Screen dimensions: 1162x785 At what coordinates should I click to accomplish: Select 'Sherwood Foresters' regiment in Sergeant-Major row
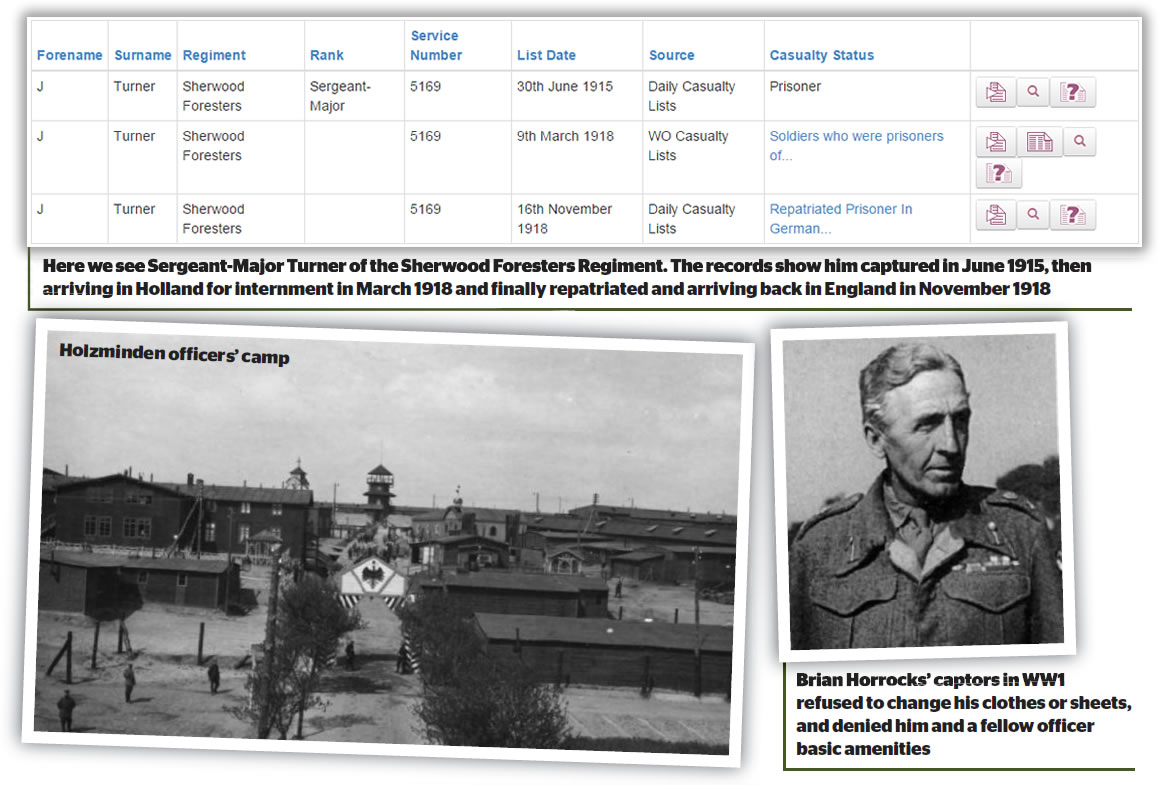213,96
